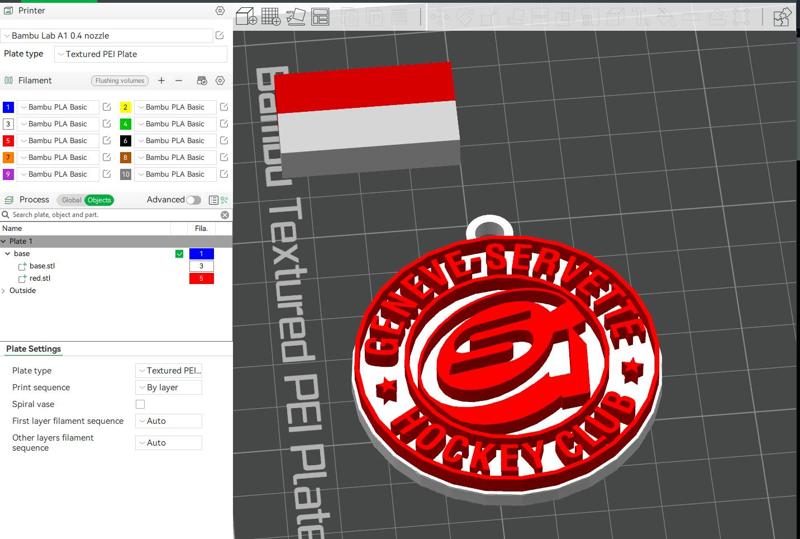Toggle the Advanced mode switch

(x=193, y=200)
